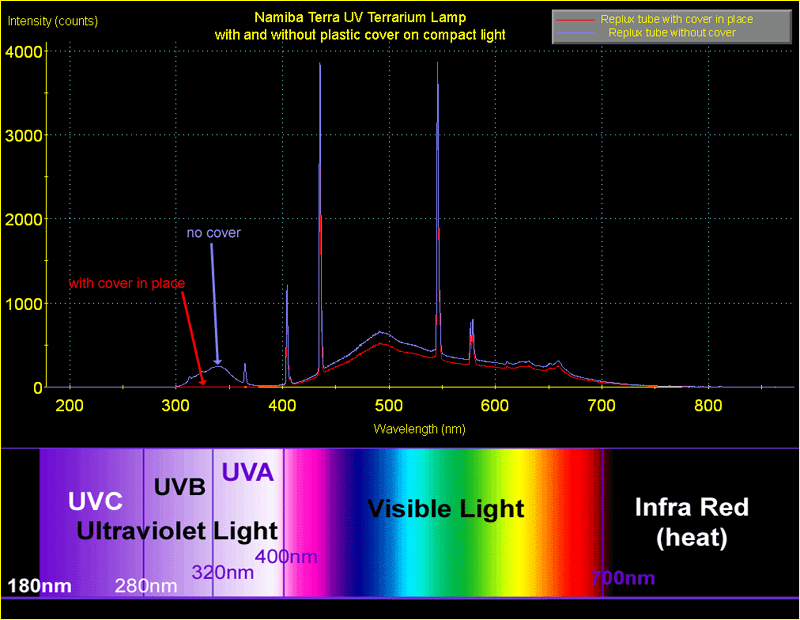This screenshot has width=800, height=620.
Task: Click the x-axis value 200
Action: point(69,406)
